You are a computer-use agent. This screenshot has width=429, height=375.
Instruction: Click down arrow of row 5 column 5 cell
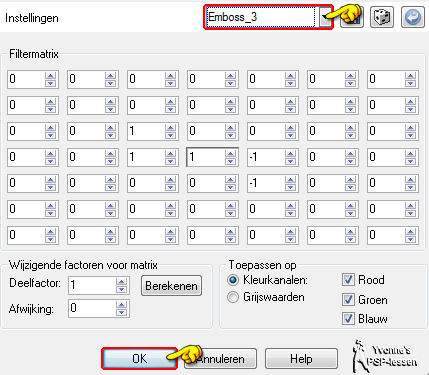(x=290, y=187)
